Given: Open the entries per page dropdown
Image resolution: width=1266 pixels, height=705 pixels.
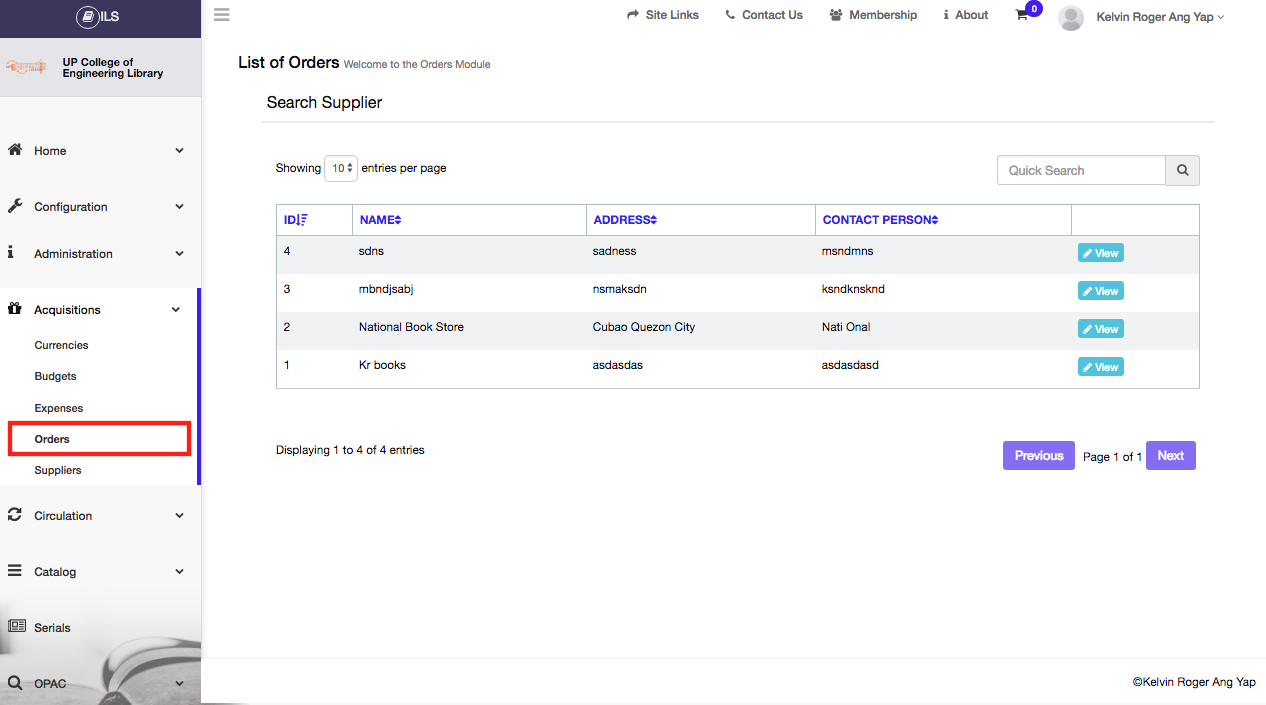Looking at the screenshot, I should [341, 169].
